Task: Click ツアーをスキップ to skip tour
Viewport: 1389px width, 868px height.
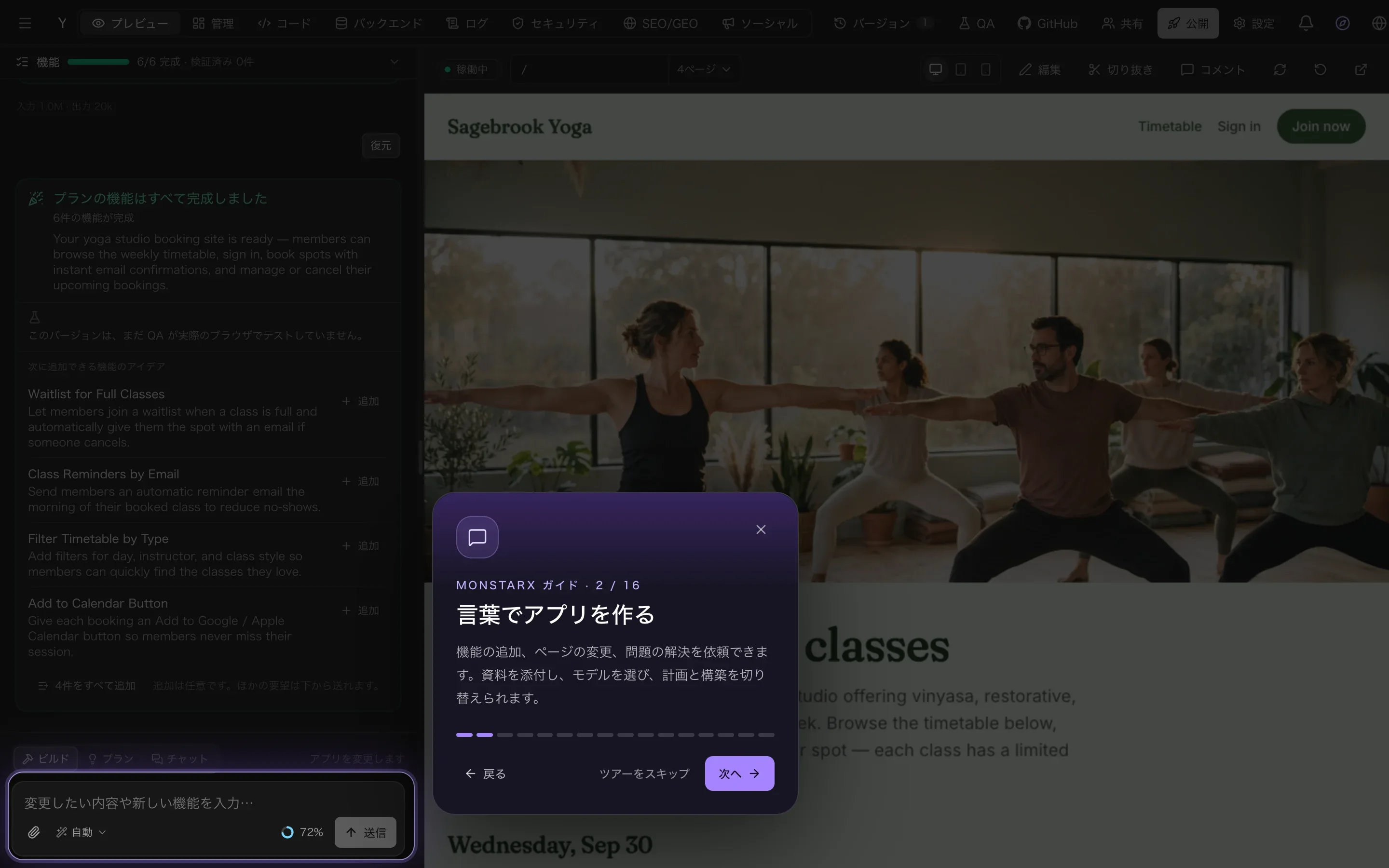Action: (644, 773)
